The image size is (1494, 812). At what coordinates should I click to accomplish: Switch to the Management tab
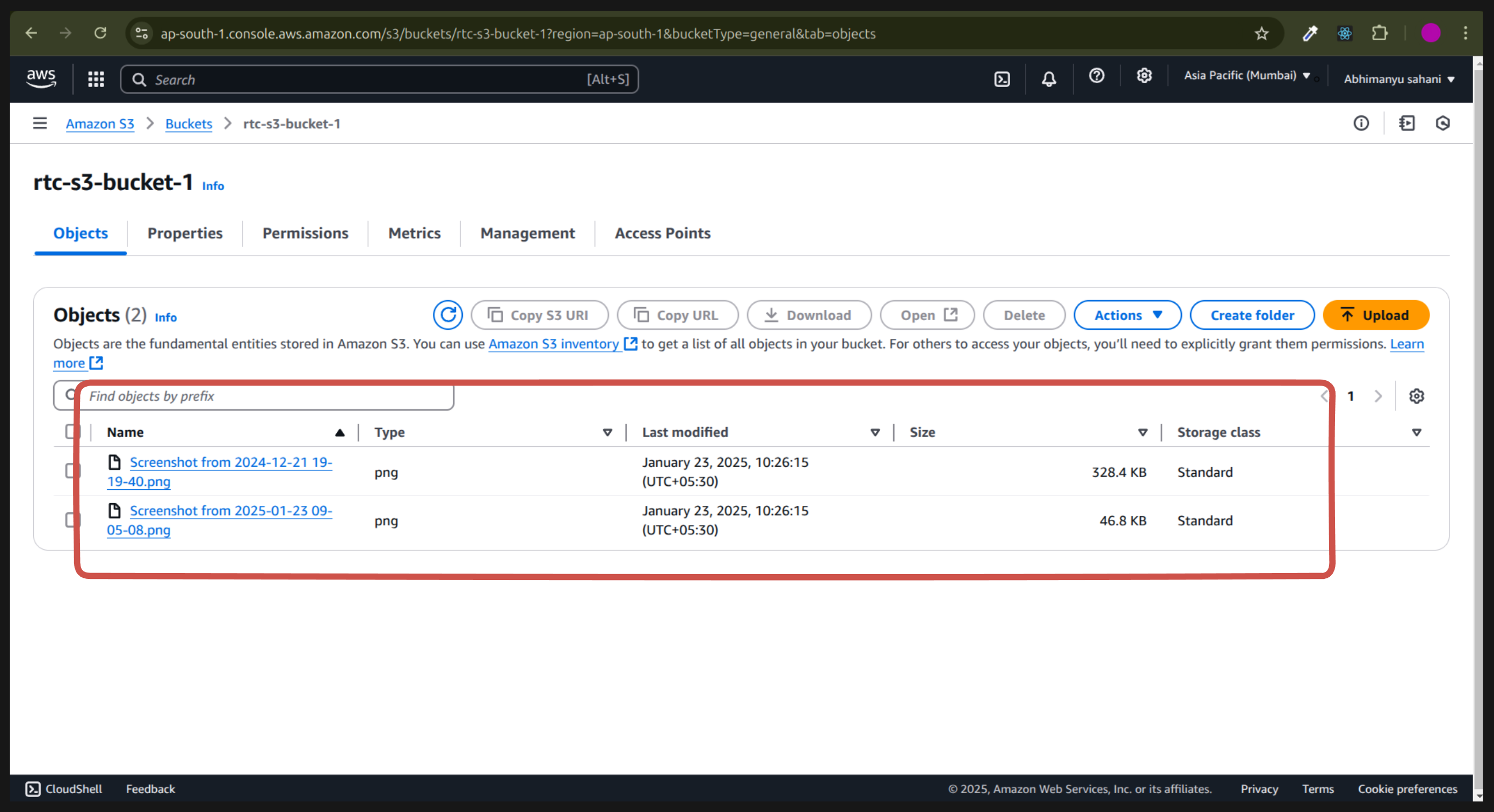click(x=527, y=233)
